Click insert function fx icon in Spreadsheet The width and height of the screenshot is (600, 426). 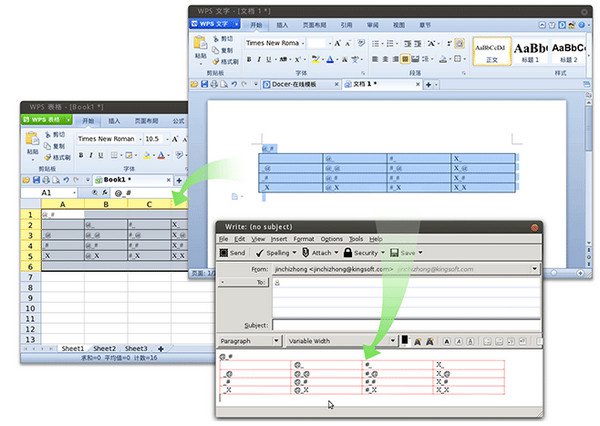point(105,193)
